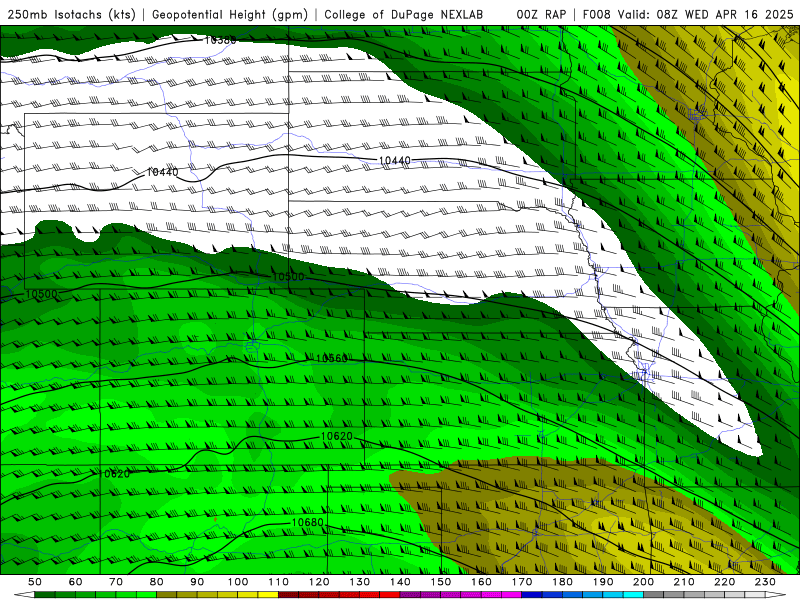This screenshot has height=600, width=800.
Task: Click the '00Z RAP' model run label
Action: (541, 14)
